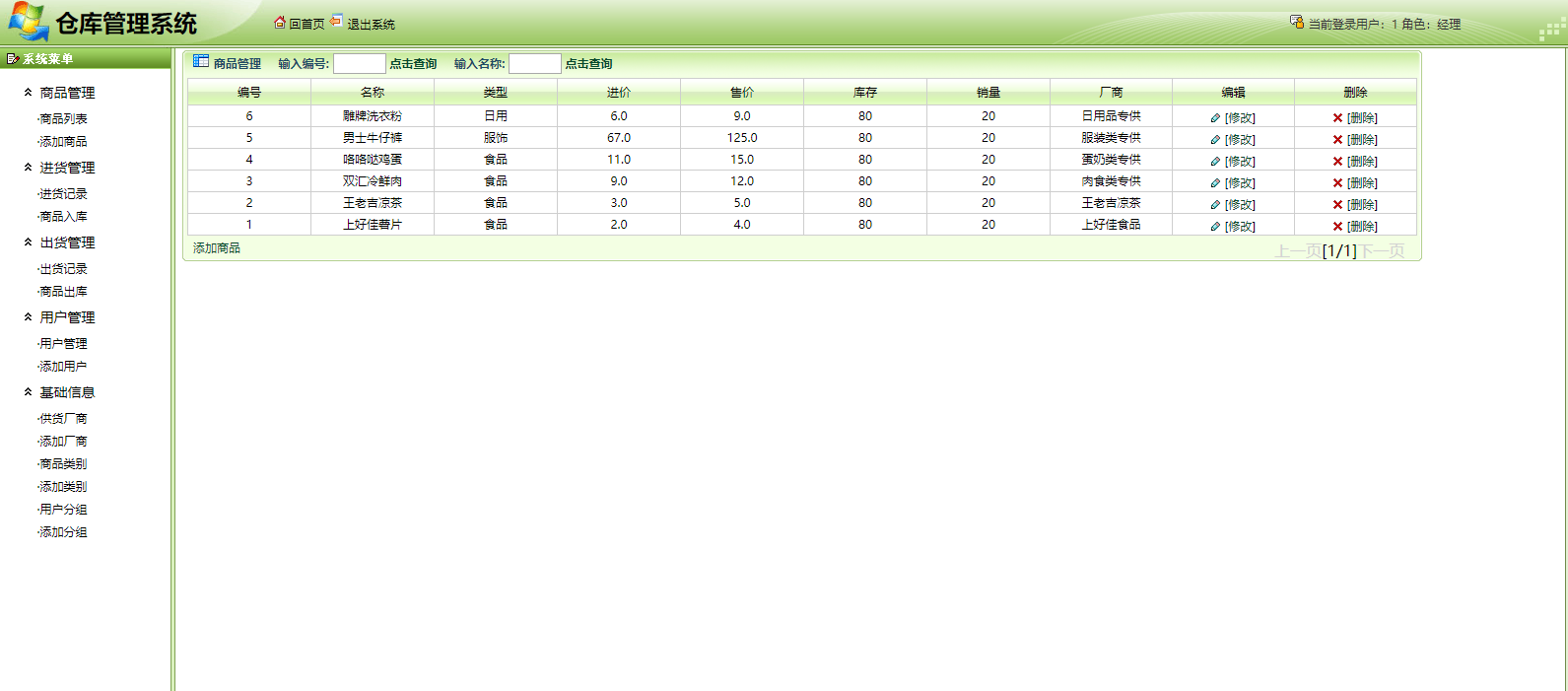Click 蛋奶类专供 vendor cell
The width and height of the screenshot is (1568, 691).
coord(1111,159)
